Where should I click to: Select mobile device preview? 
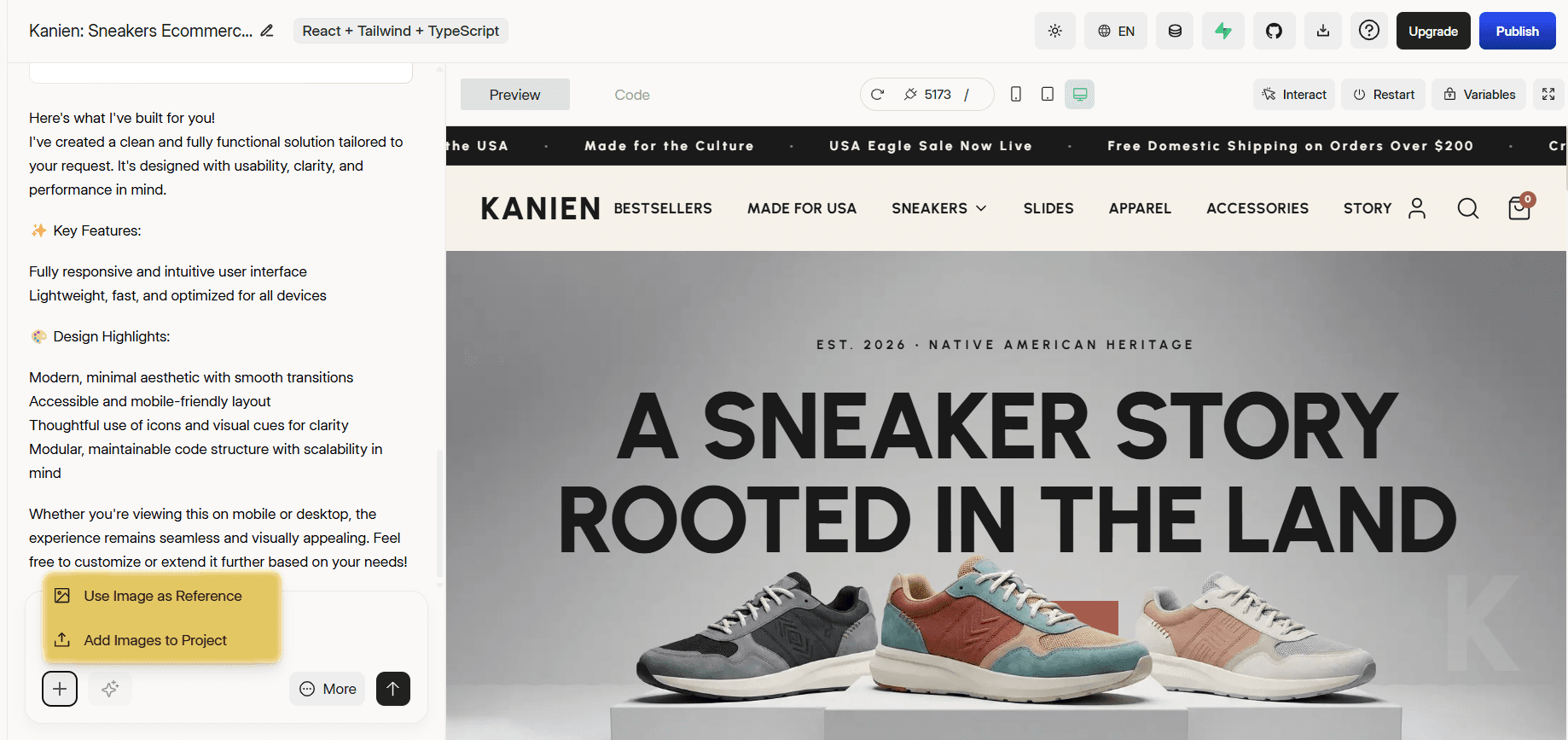pos(1015,94)
